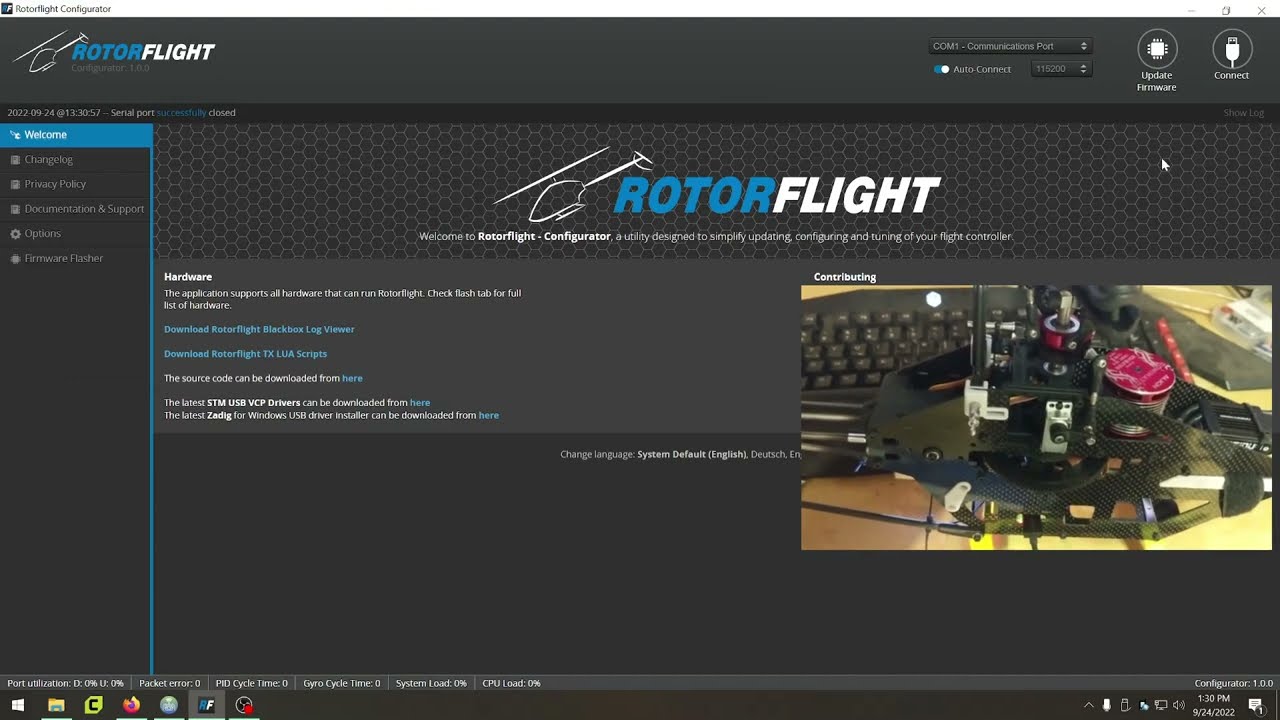Toggle the Auto-Connect switch
This screenshot has height=720, width=1280.
tap(941, 69)
